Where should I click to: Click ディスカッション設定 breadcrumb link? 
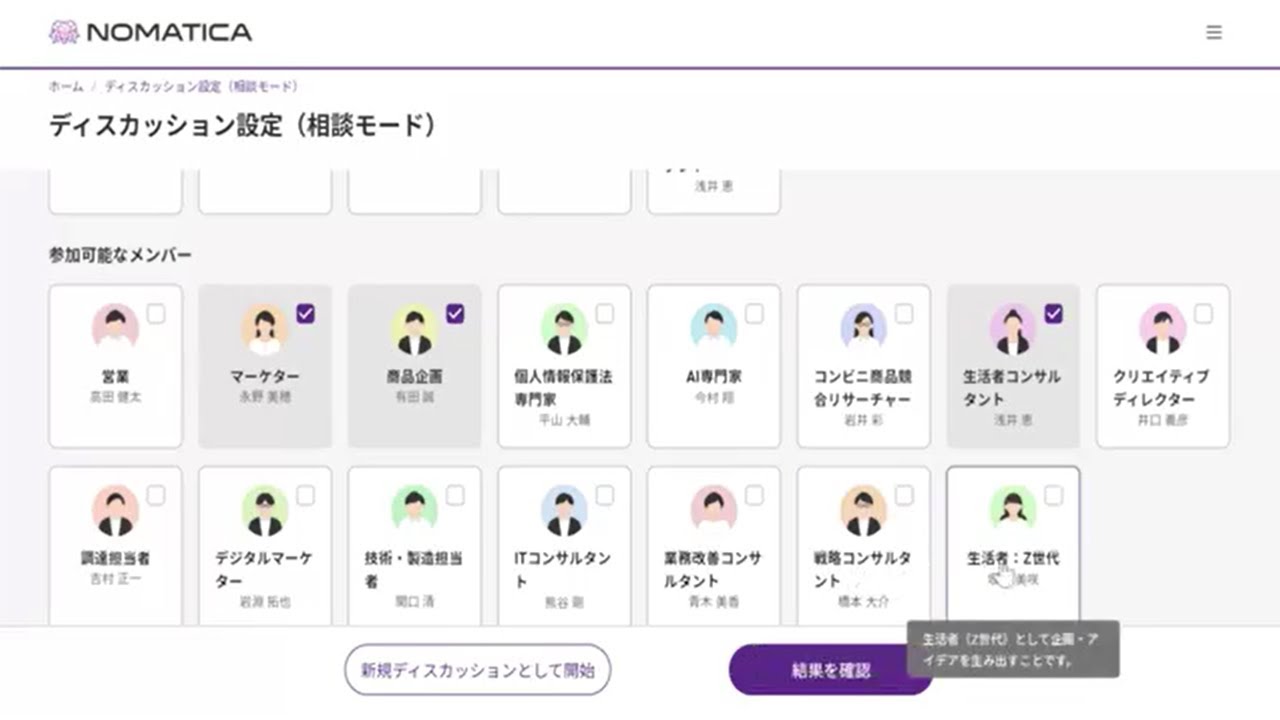[201, 87]
